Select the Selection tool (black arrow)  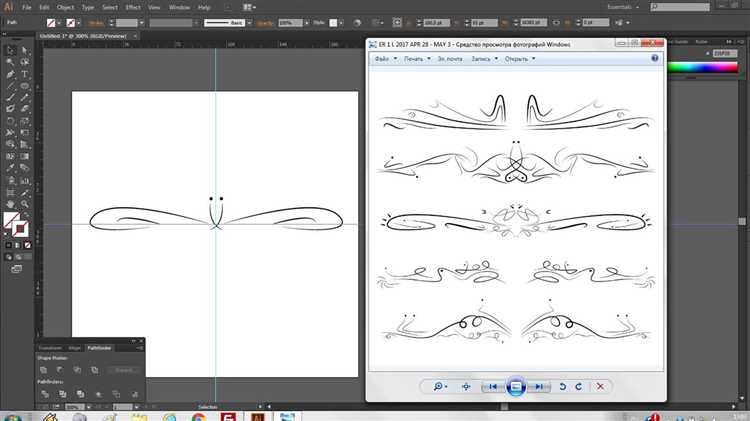click(x=11, y=51)
